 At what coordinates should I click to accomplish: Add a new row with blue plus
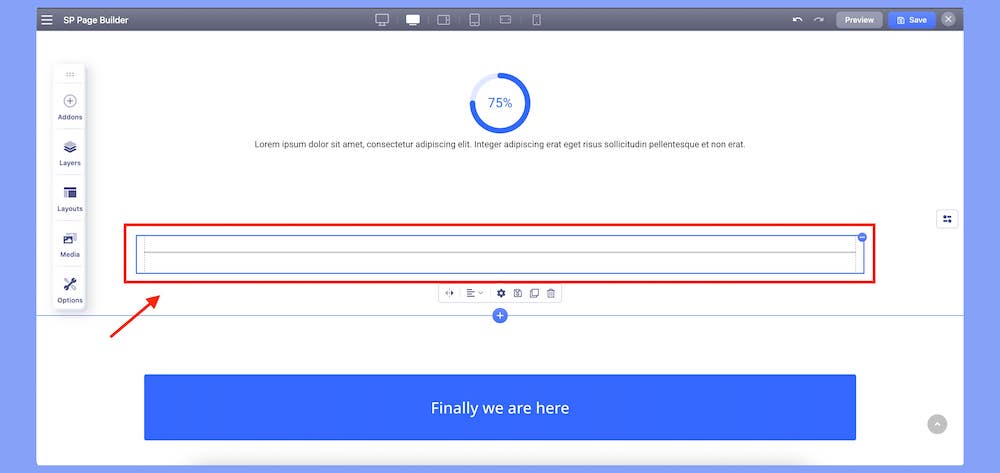(x=500, y=316)
